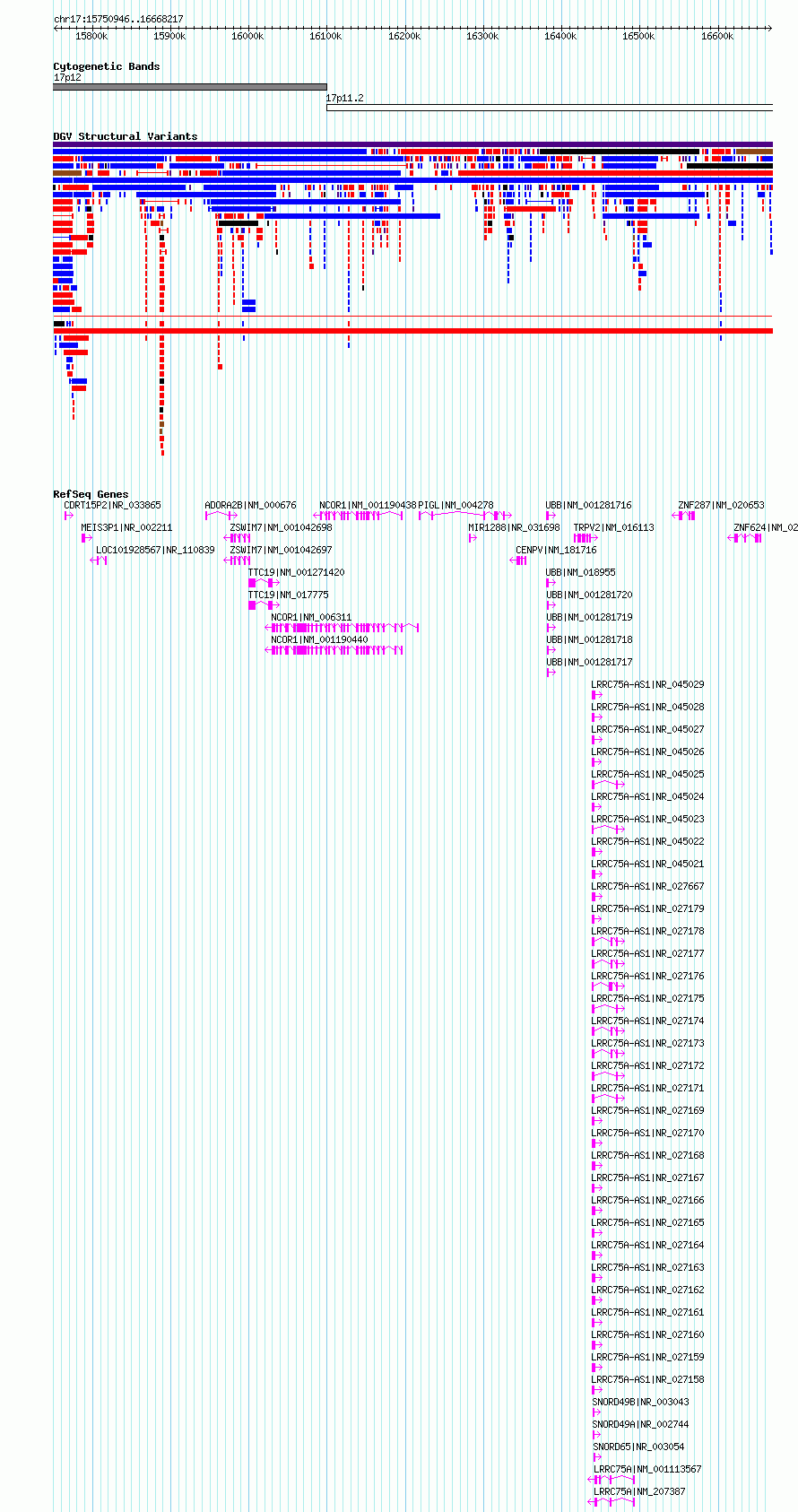Click gene label LRRC75A-AS1|NR_027169

(x=647, y=1110)
